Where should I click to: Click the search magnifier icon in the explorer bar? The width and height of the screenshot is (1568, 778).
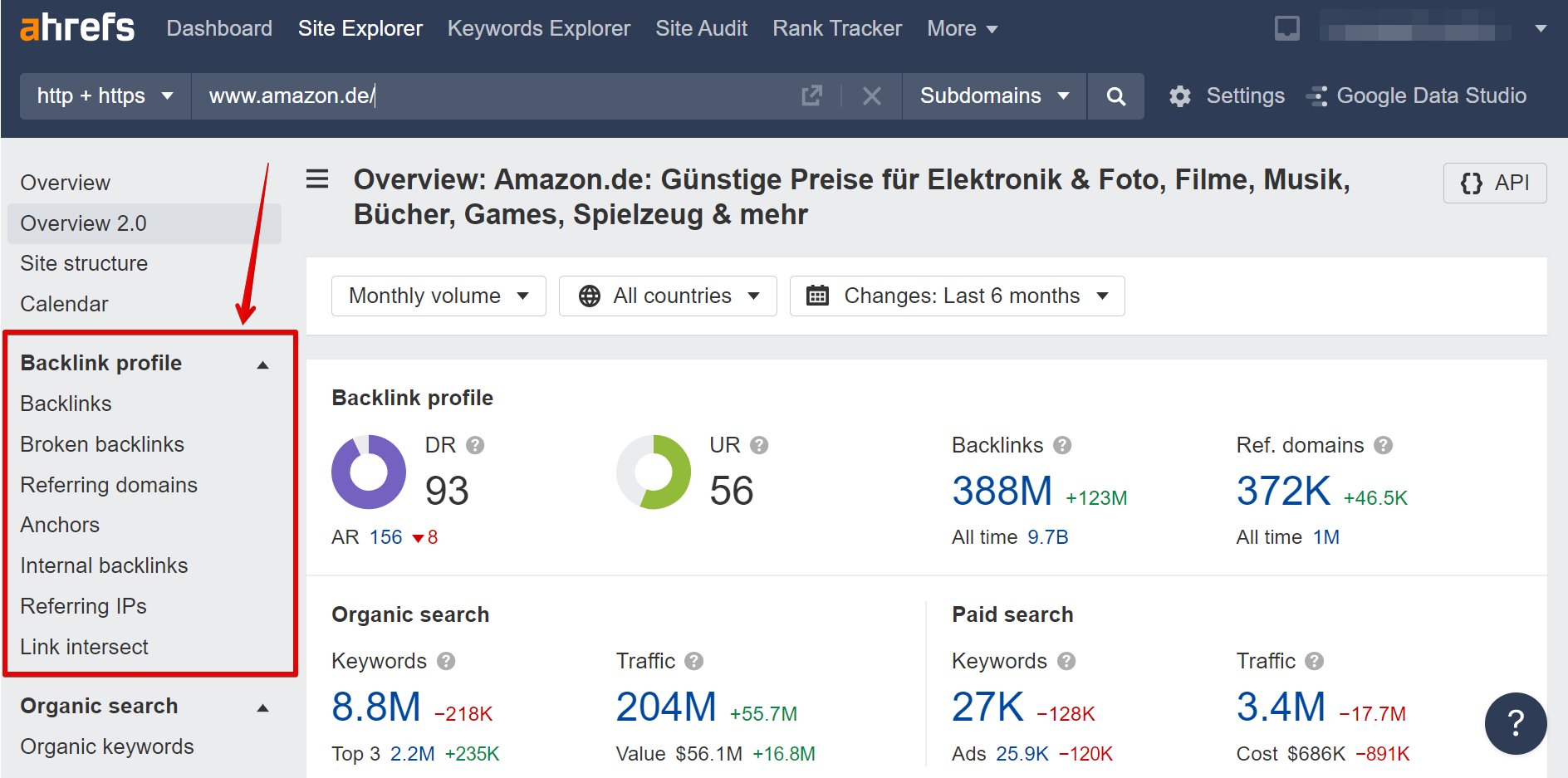click(x=1115, y=95)
